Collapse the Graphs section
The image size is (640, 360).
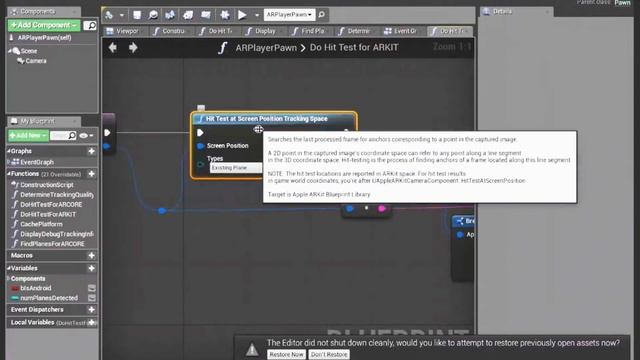click(x=9, y=151)
